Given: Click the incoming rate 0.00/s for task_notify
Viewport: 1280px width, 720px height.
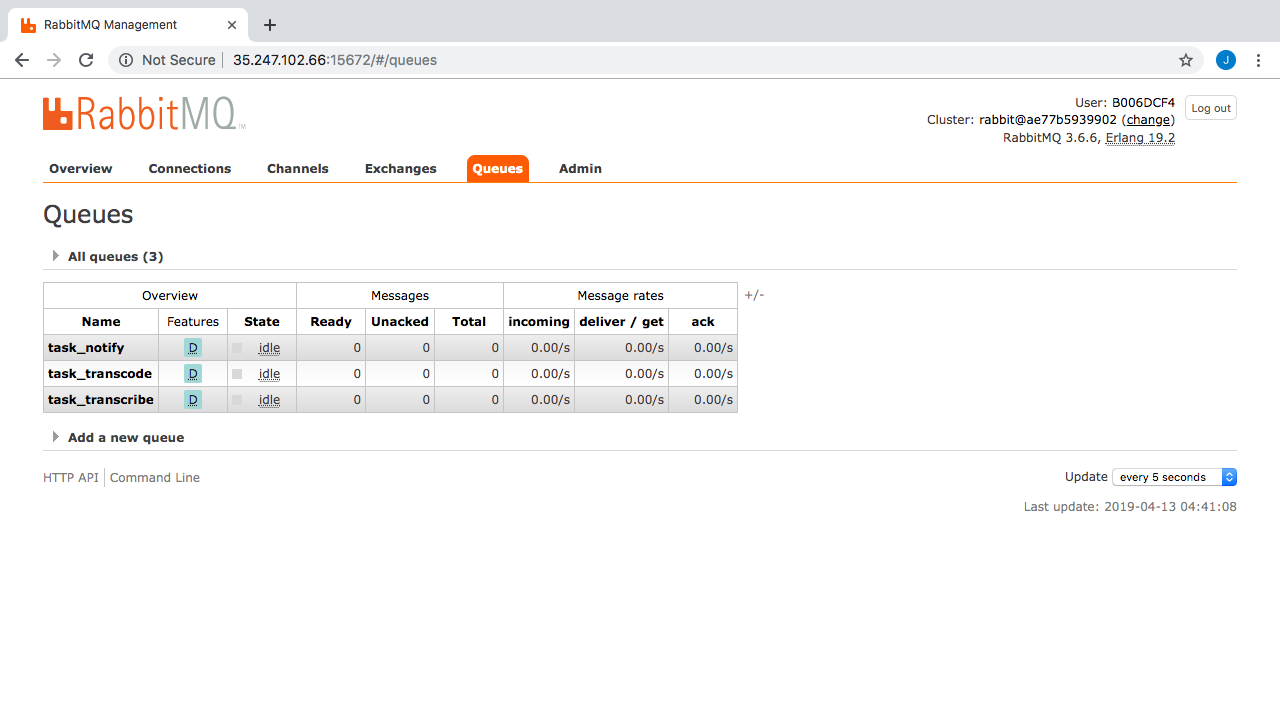Looking at the screenshot, I should pyautogui.click(x=550, y=348).
